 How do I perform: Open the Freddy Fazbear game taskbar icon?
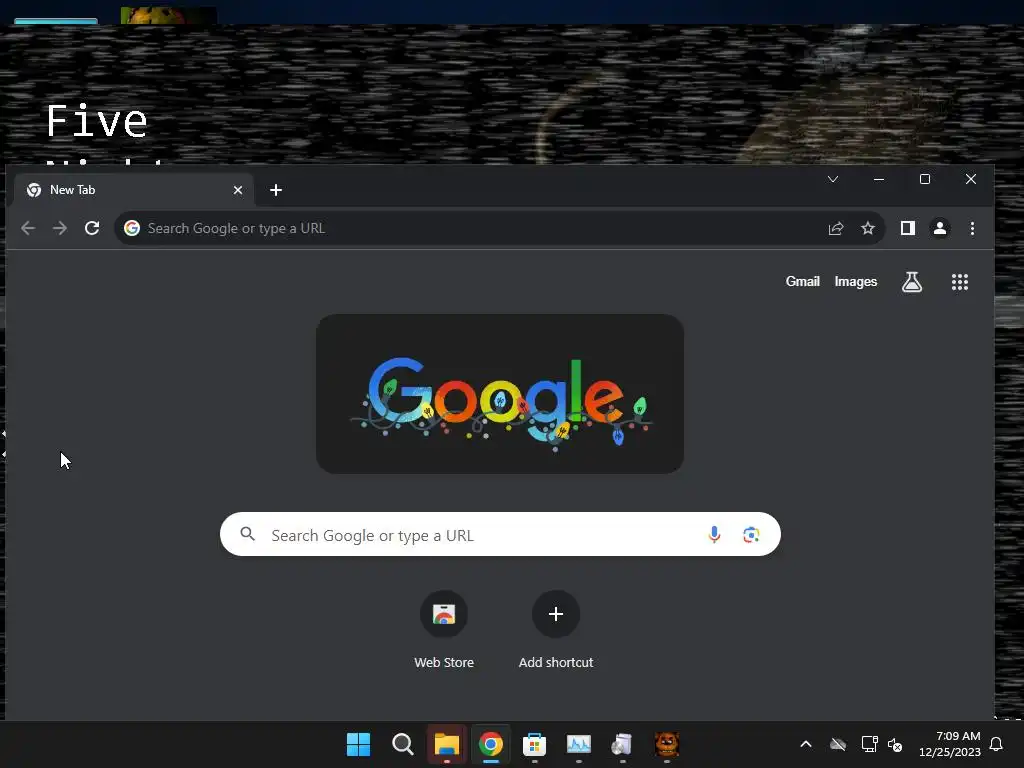click(x=667, y=744)
